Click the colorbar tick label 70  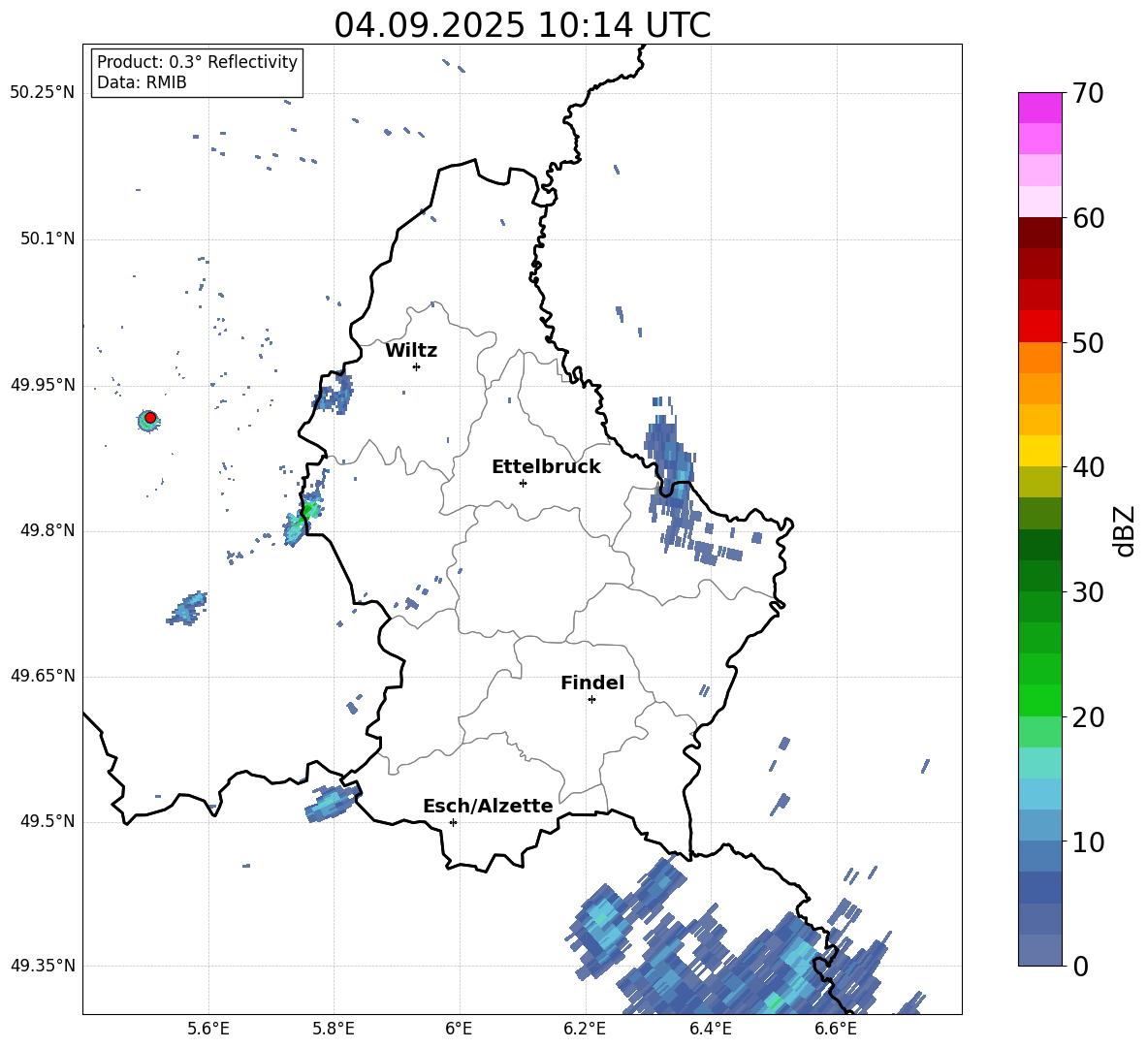click(x=1088, y=94)
